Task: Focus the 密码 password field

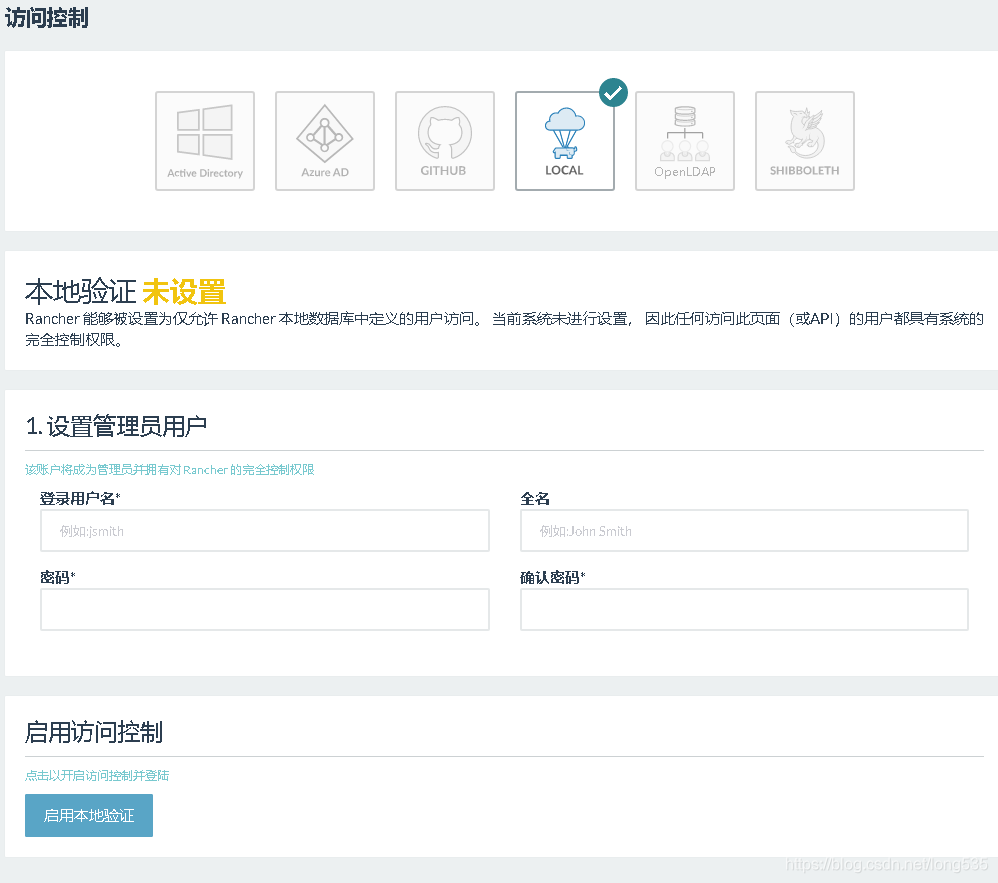Action: tap(265, 609)
